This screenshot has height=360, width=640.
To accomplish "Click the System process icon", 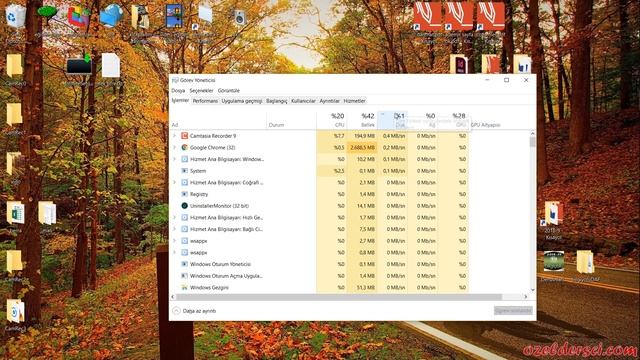I will pyautogui.click(x=184, y=171).
